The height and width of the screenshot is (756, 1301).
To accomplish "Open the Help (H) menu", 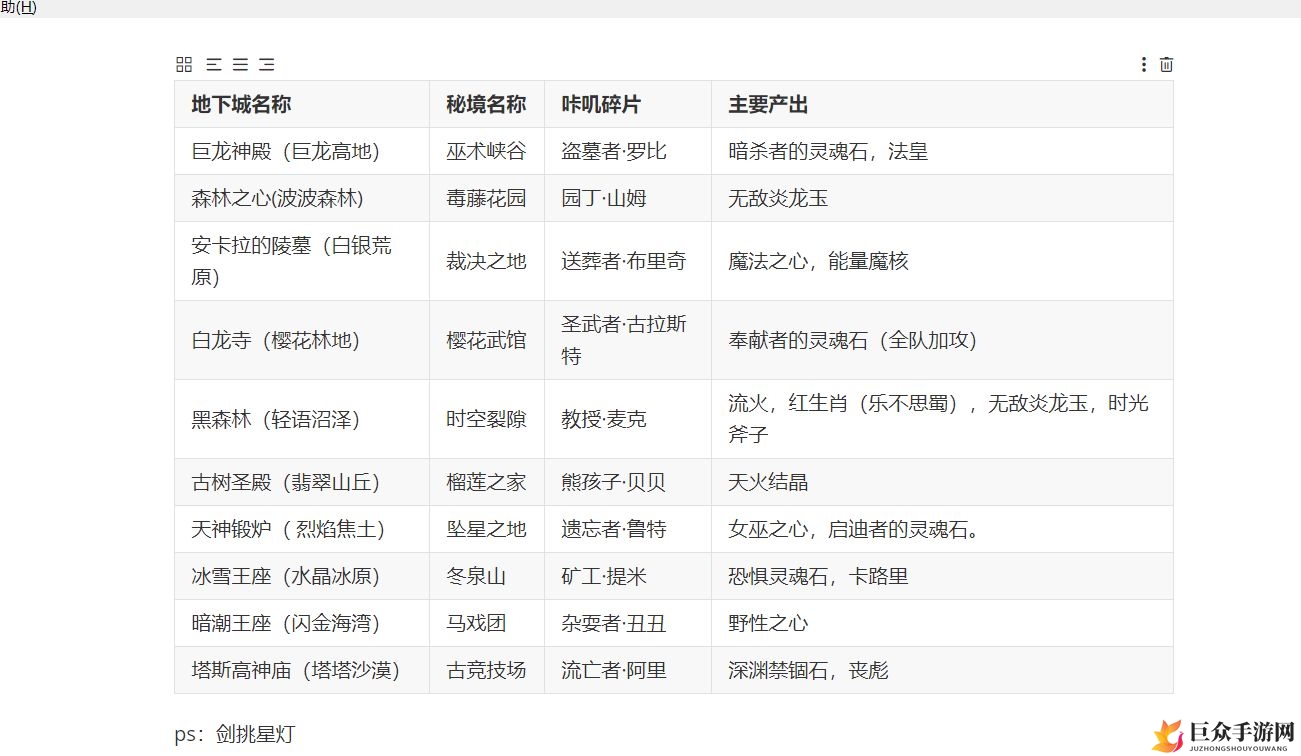I will (x=18, y=8).
